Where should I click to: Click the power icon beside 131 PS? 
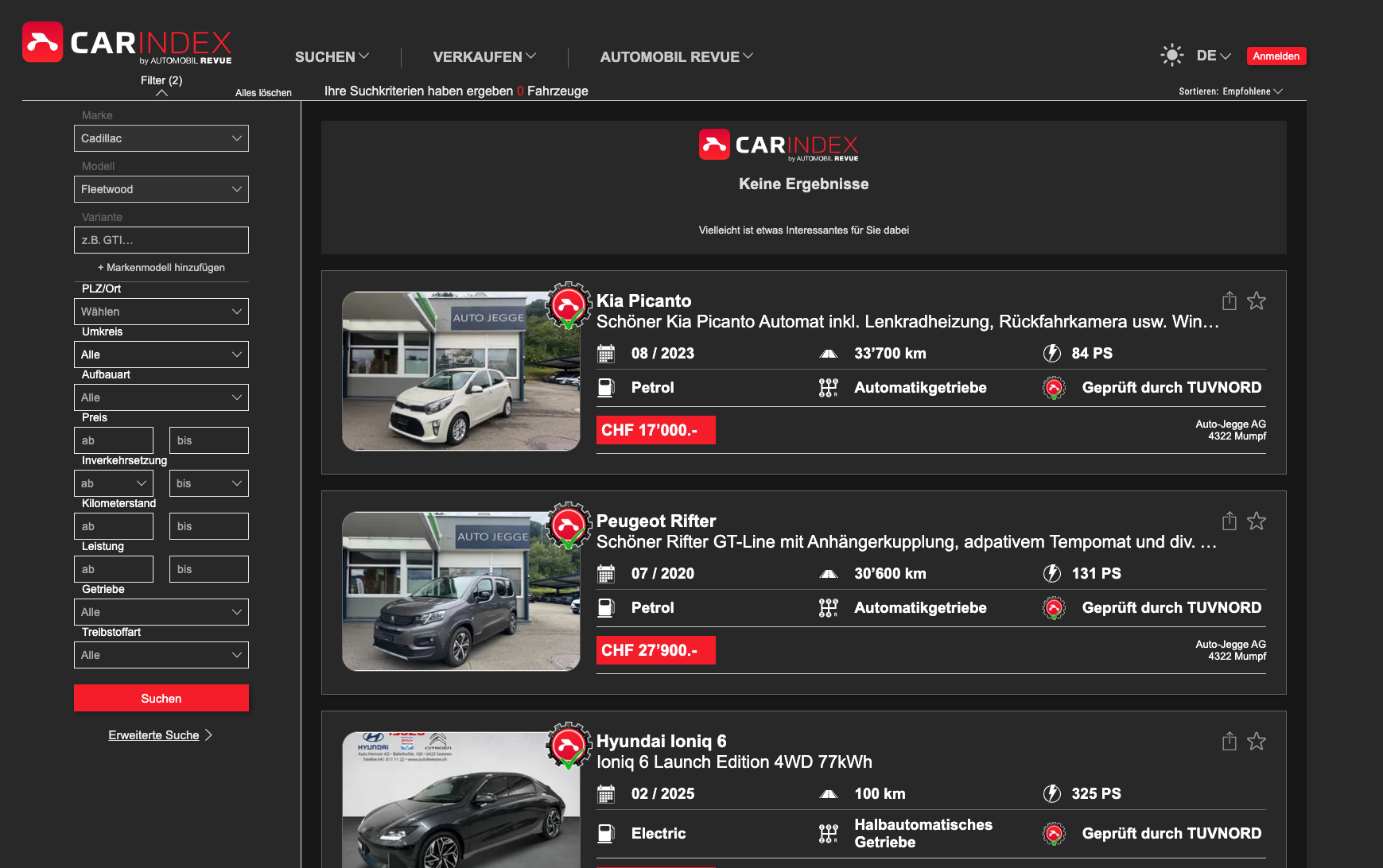(1052, 573)
